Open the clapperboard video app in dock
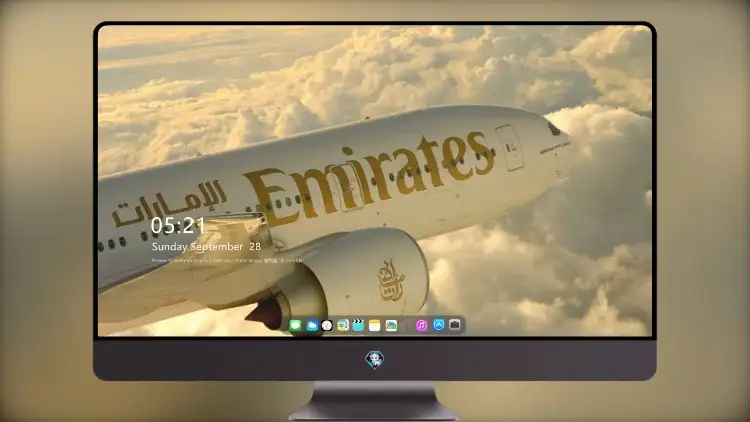 coord(358,326)
